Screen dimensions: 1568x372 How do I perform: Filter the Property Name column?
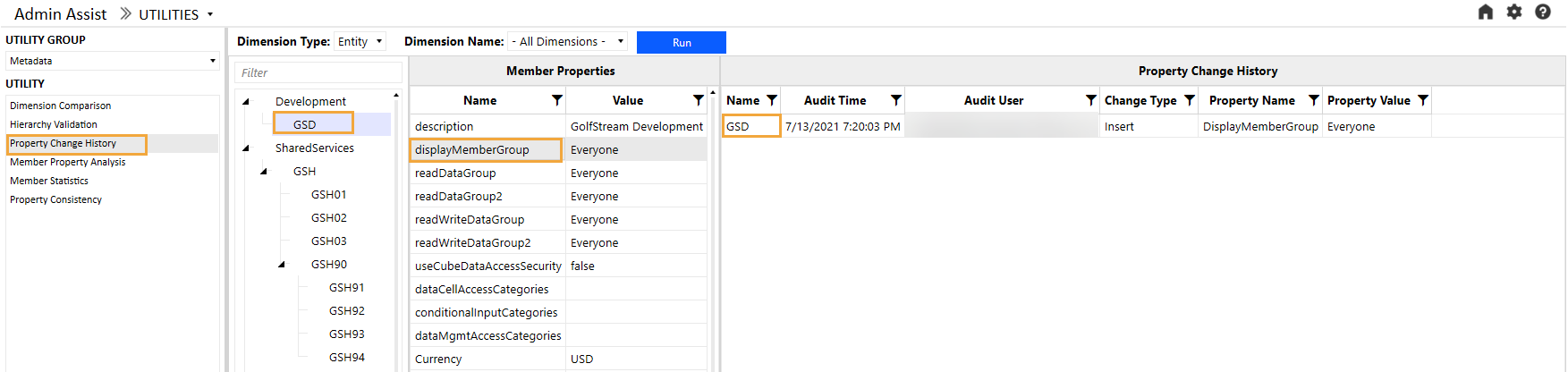click(x=1313, y=100)
